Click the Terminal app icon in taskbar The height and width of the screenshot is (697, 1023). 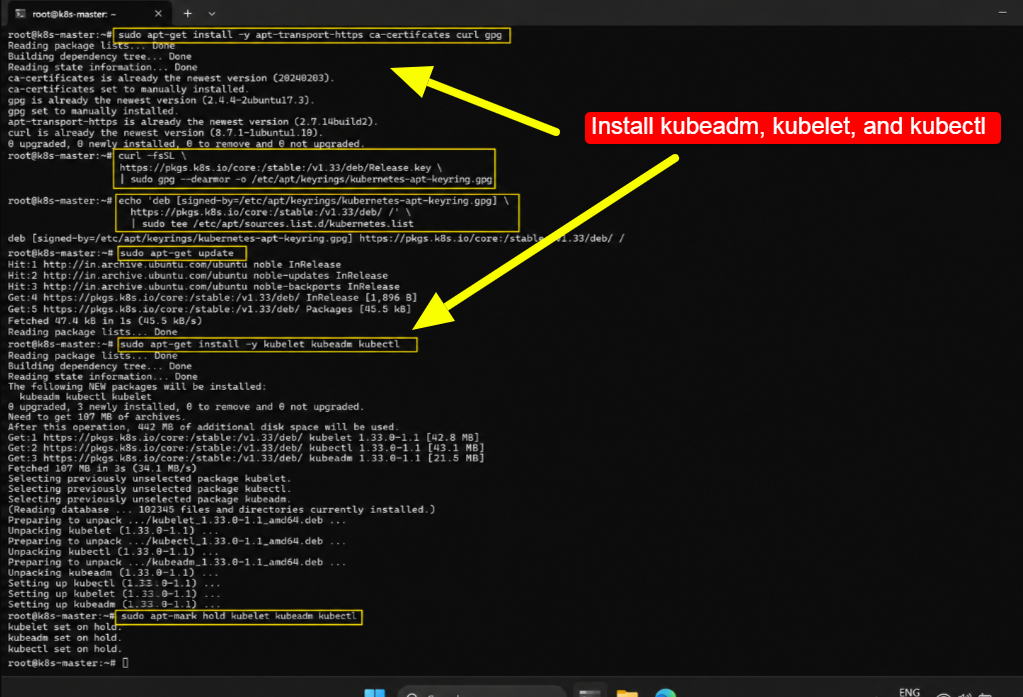click(590, 693)
